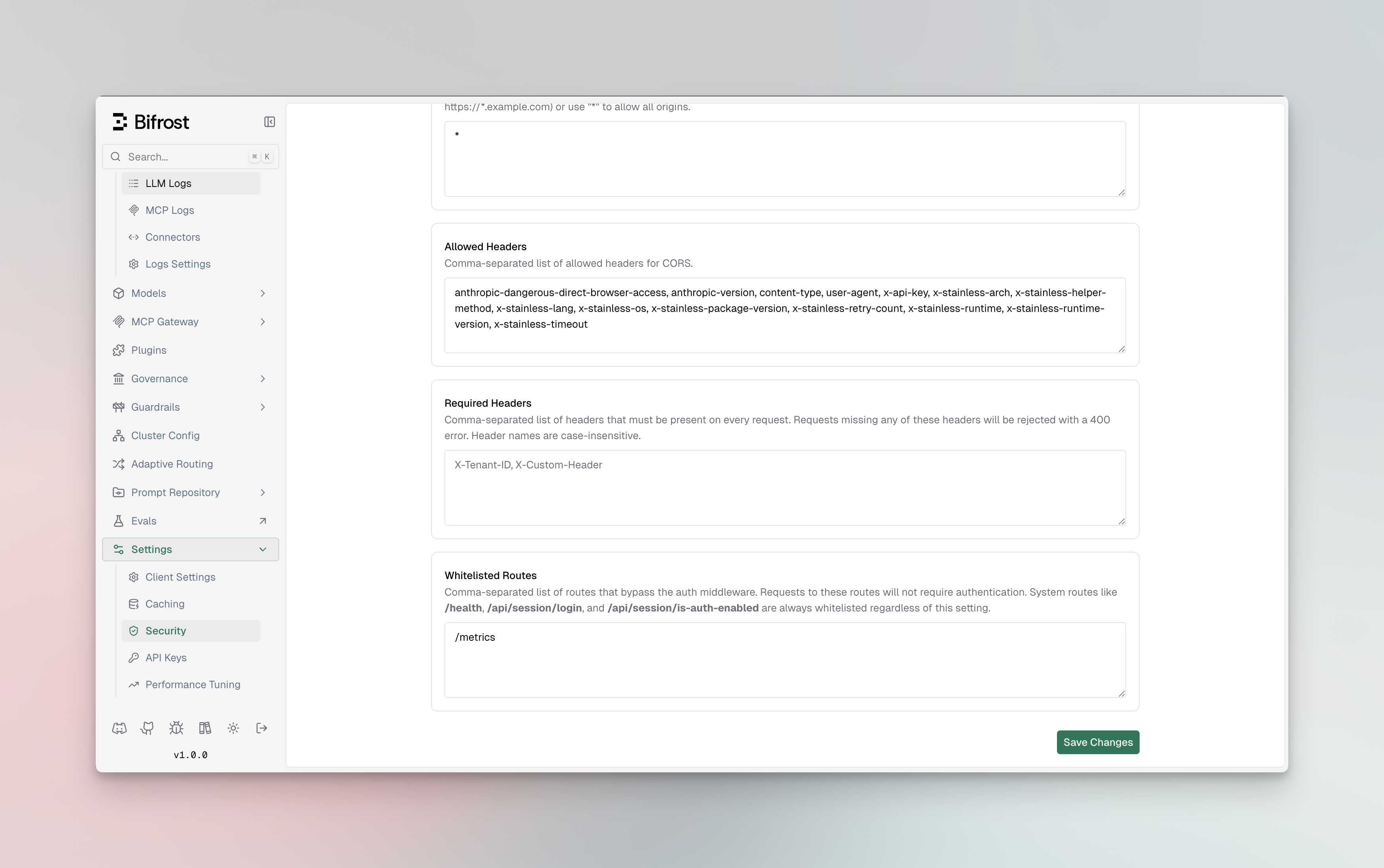Open the documentation books icon
This screenshot has width=1384, height=868.
(204, 727)
